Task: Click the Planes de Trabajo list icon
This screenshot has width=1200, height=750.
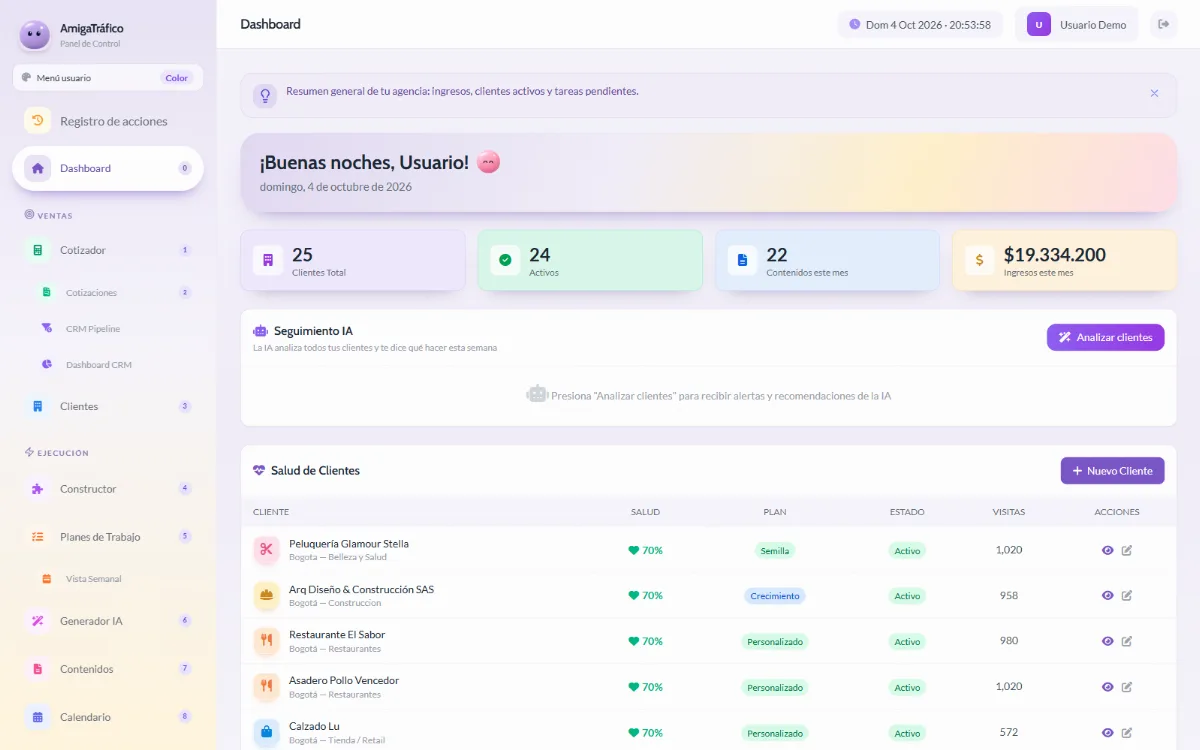Action: pos(37,537)
